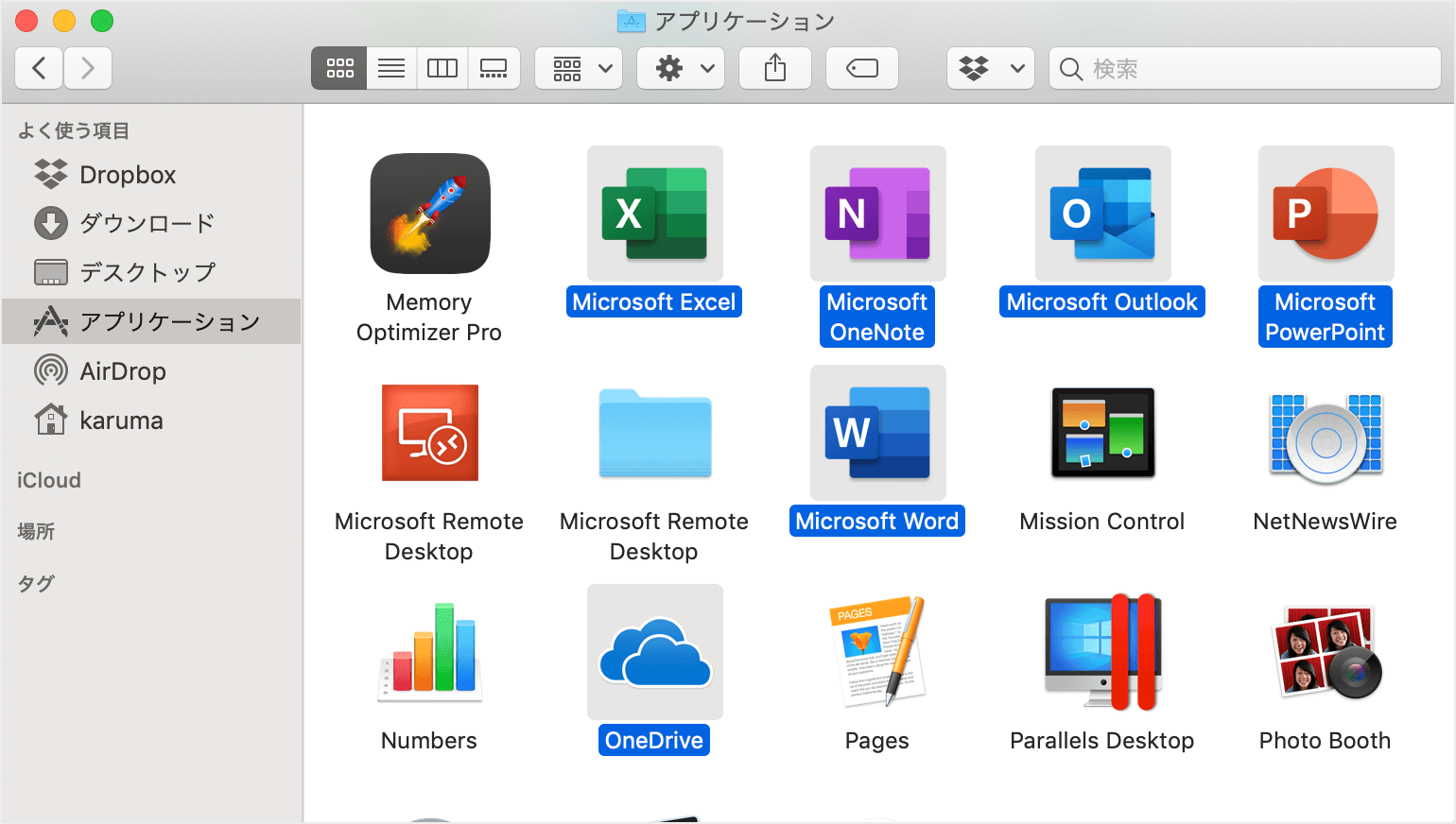Click the NetNewsWire name label
Viewport: 1456px width, 824px height.
(x=1326, y=522)
